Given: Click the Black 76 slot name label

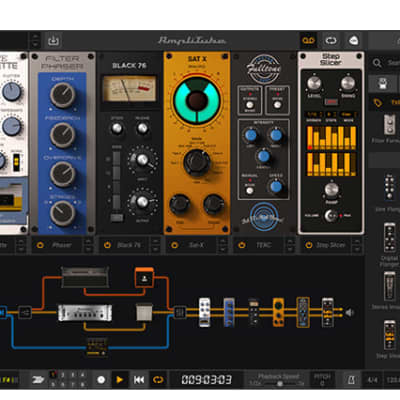Looking at the screenshot, I should 129,245.
